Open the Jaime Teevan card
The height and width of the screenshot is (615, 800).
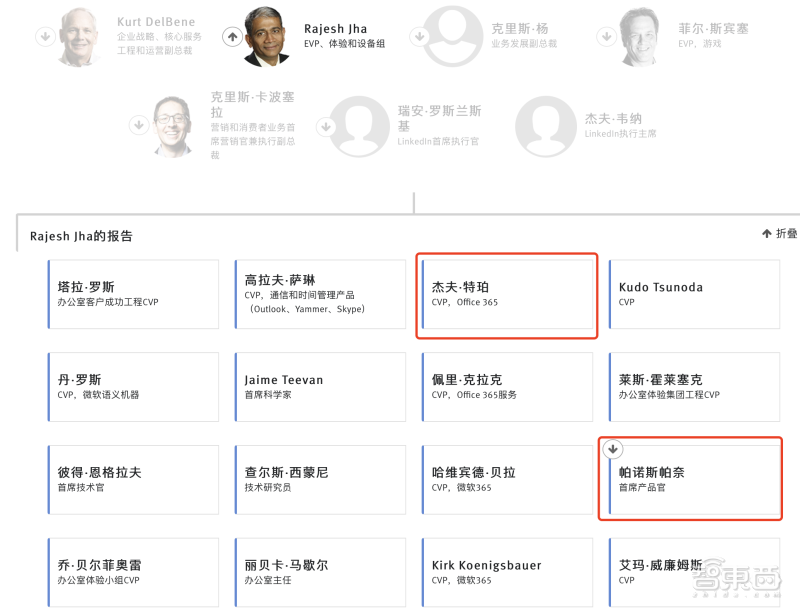(x=320, y=387)
